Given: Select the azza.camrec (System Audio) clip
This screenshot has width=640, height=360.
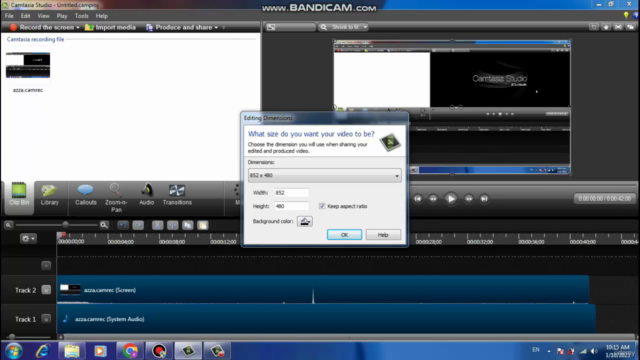Looking at the screenshot, I should pos(326,319).
